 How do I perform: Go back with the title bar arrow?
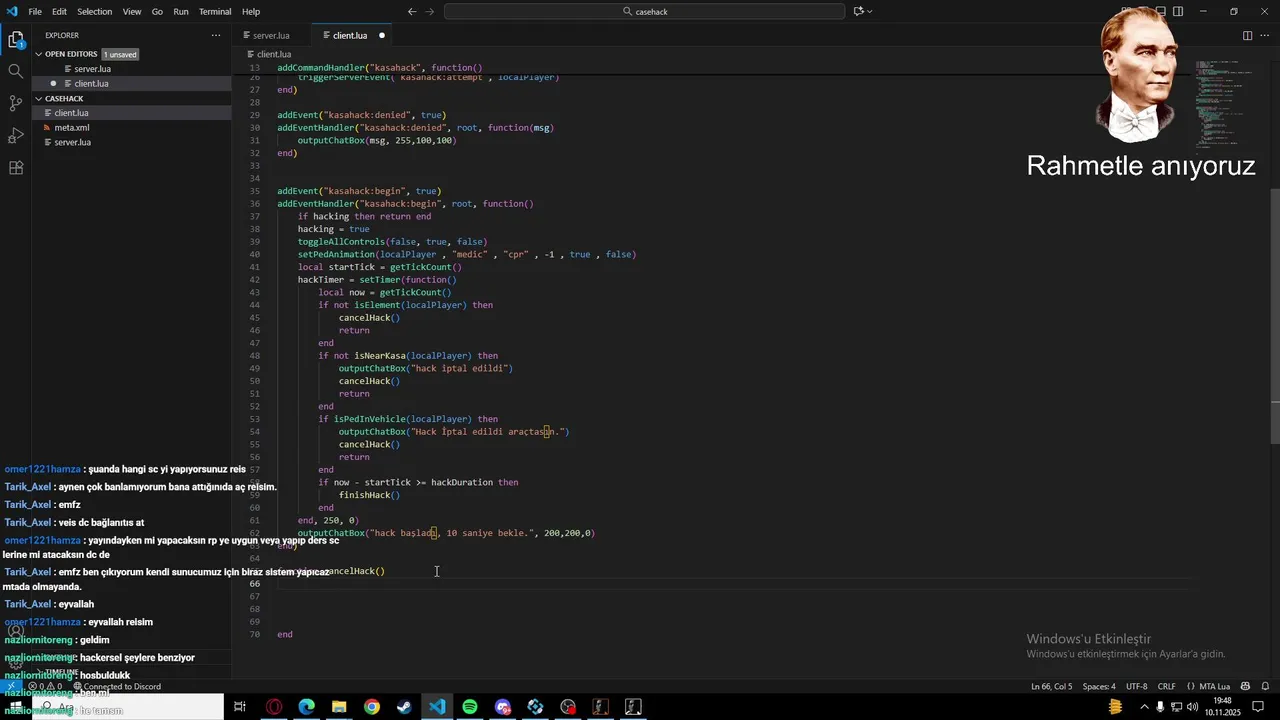point(412,11)
